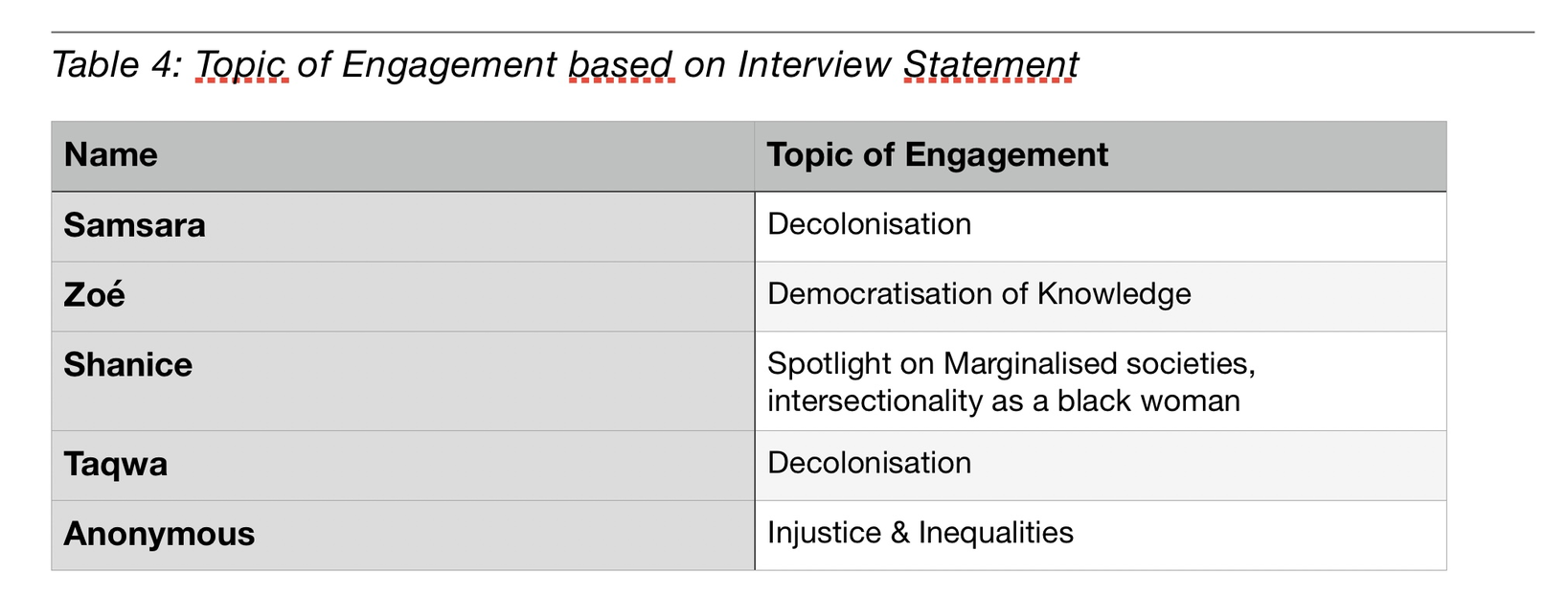1568x597 pixels.
Task: Select the "Injustice & Inequalities" cell
Action: 920,533
